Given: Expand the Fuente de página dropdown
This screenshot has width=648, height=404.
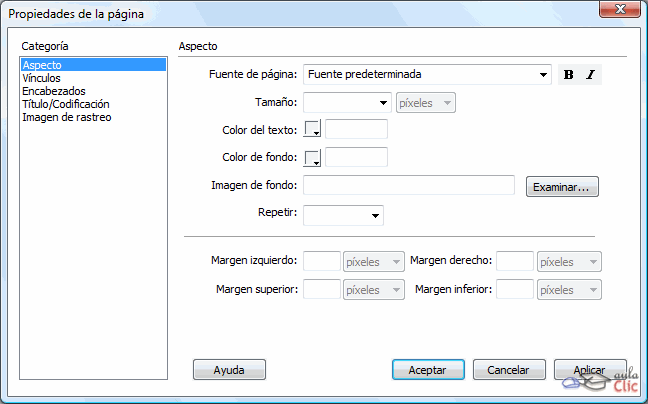Looking at the screenshot, I should pos(543,75).
